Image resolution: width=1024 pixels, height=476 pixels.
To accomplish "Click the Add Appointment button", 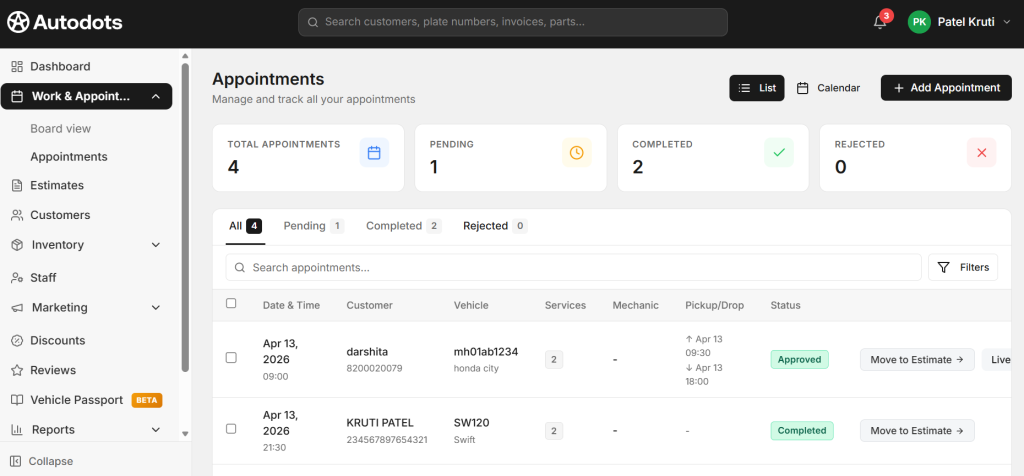I will (x=945, y=88).
